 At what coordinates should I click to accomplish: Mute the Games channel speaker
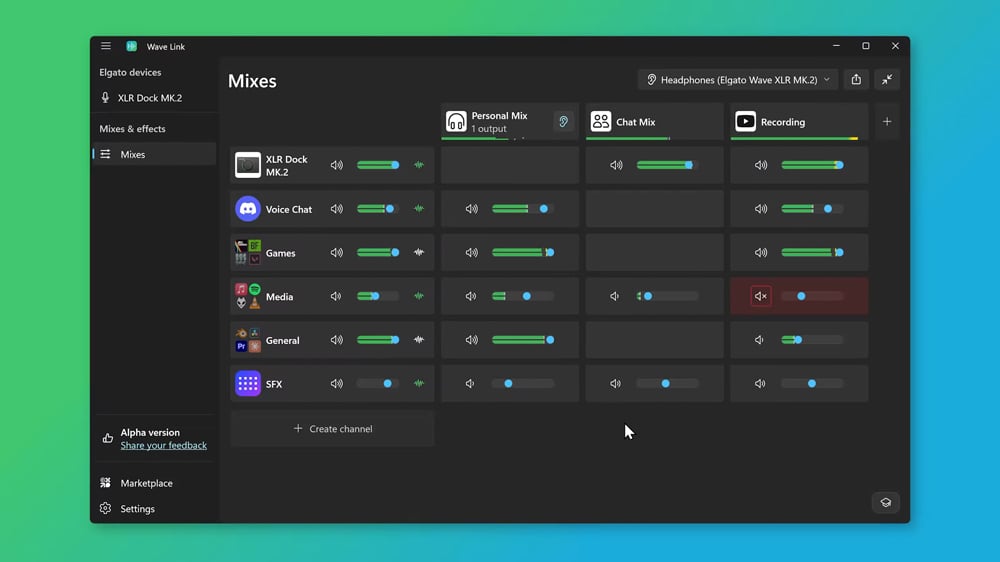[x=336, y=253]
